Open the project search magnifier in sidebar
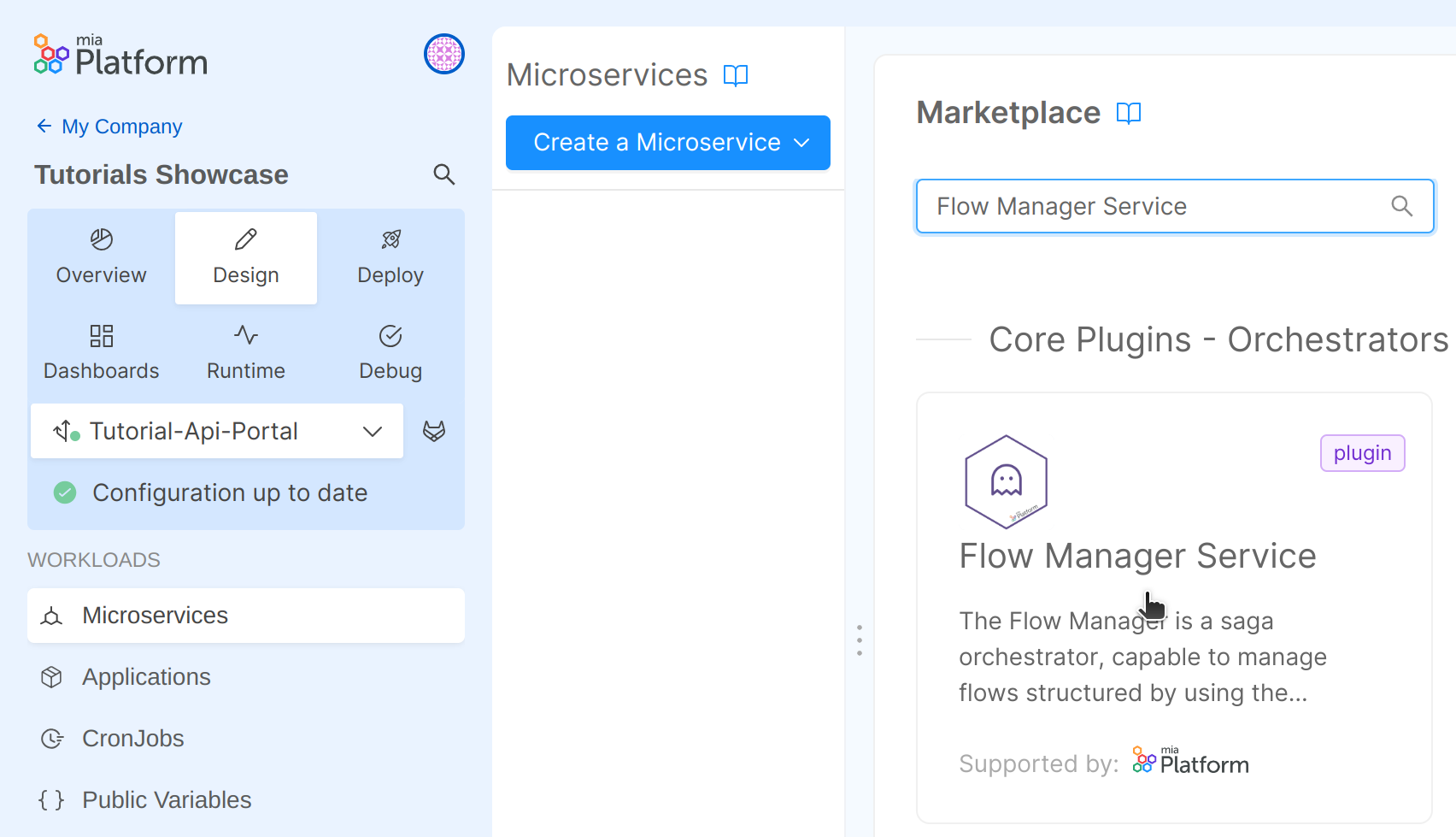 tap(444, 174)
